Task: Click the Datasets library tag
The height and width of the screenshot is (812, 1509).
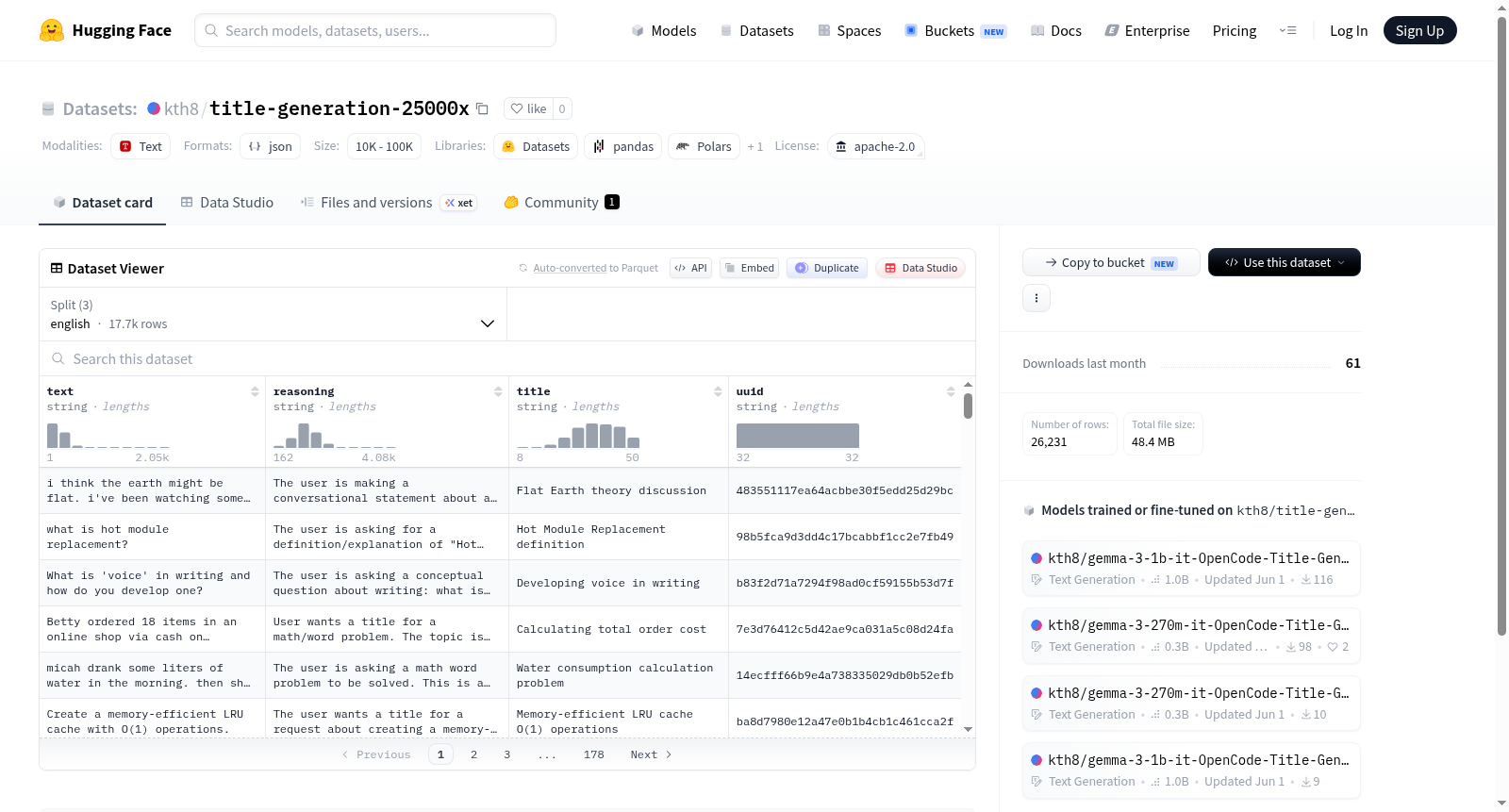Action: pyautogui.click(x=536, y=146)
